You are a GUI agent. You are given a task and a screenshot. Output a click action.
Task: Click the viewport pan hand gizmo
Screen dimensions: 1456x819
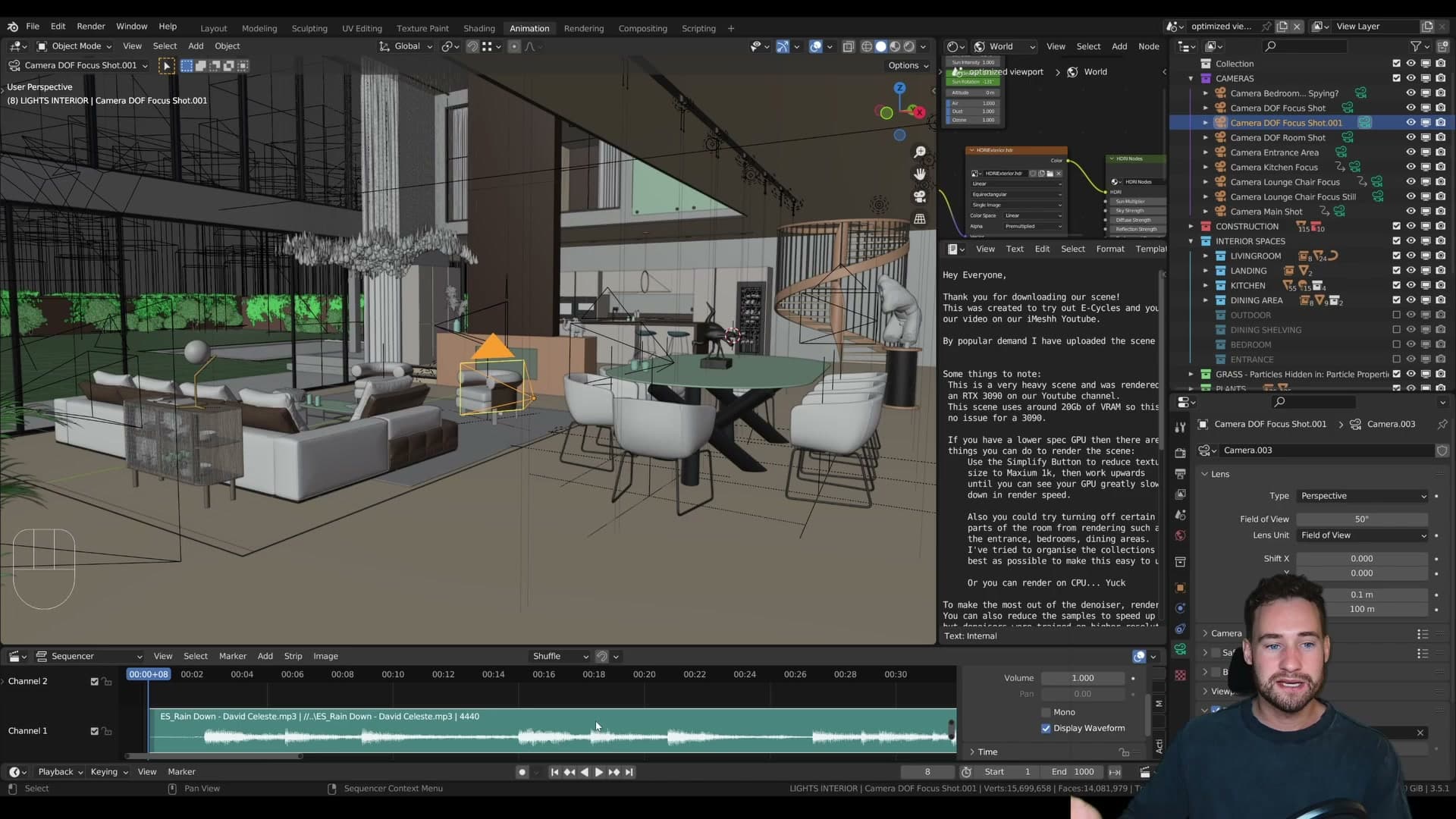(x=920, y=174)
